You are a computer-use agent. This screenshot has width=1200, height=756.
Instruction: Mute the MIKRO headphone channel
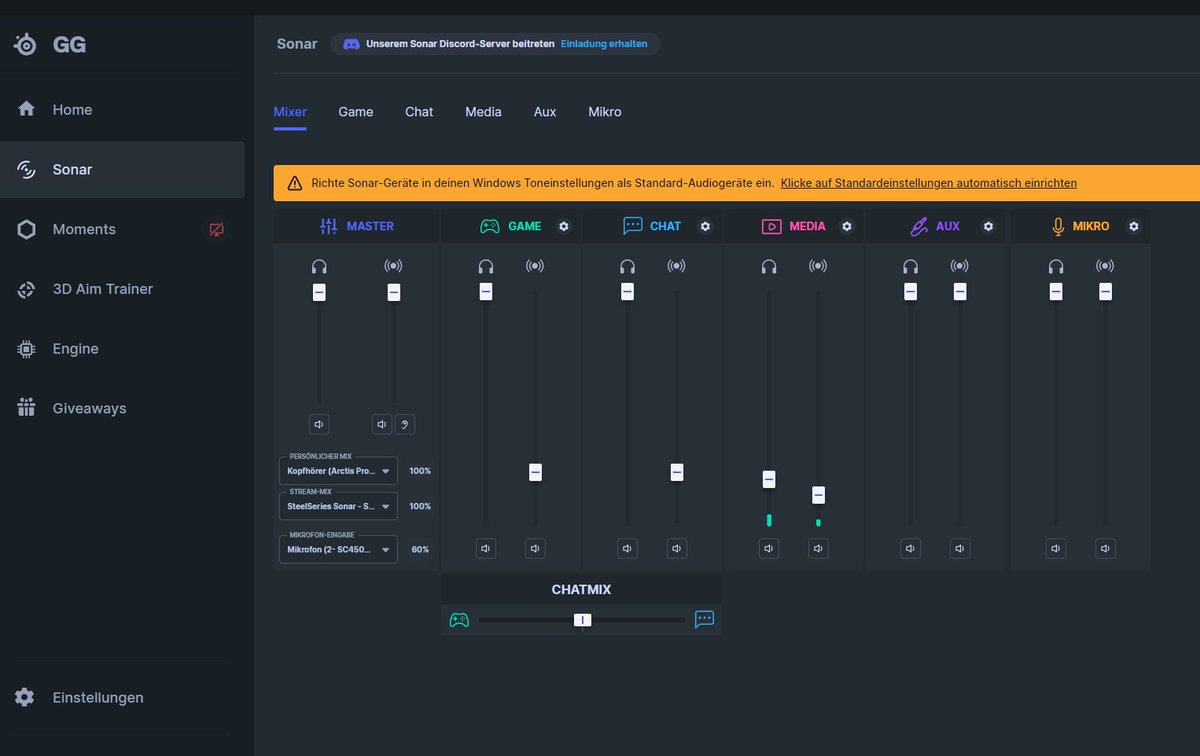point(1056,548)
